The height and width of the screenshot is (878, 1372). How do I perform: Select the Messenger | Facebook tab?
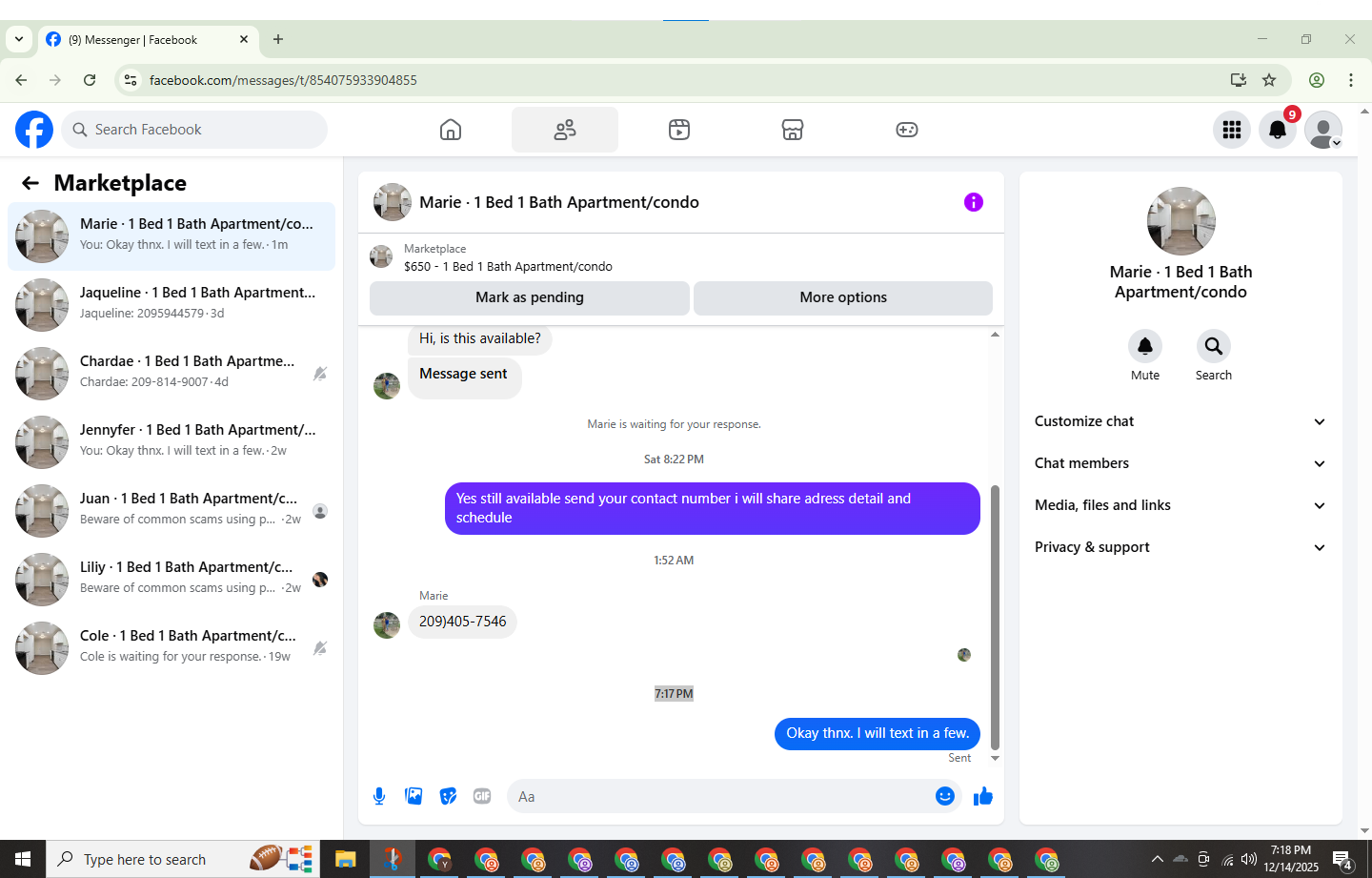coord(148,39)
